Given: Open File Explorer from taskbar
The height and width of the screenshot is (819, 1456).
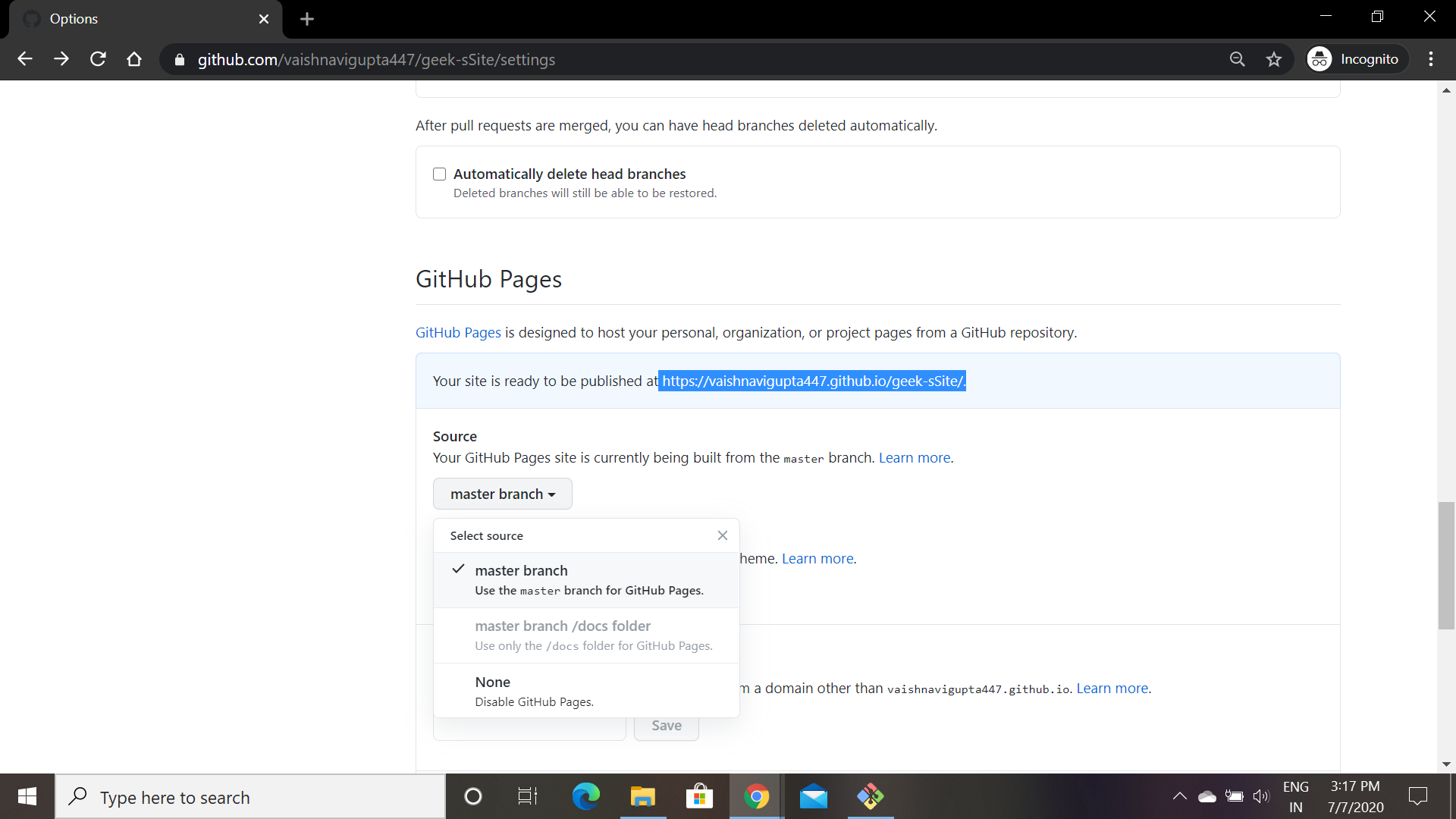Looking at the screenshot, I should click(642, 796).
